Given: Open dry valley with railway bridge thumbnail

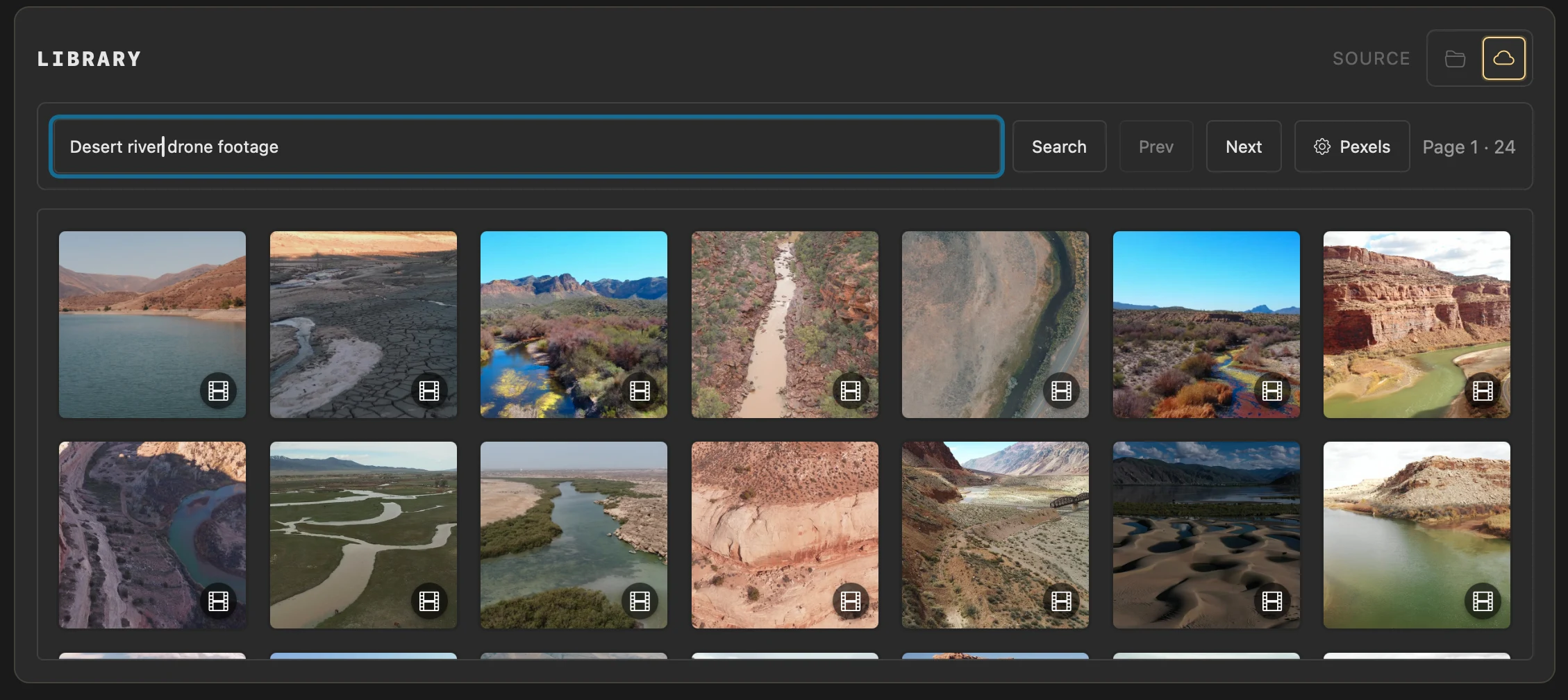Looking at the screenshot, I should (995, 535).
